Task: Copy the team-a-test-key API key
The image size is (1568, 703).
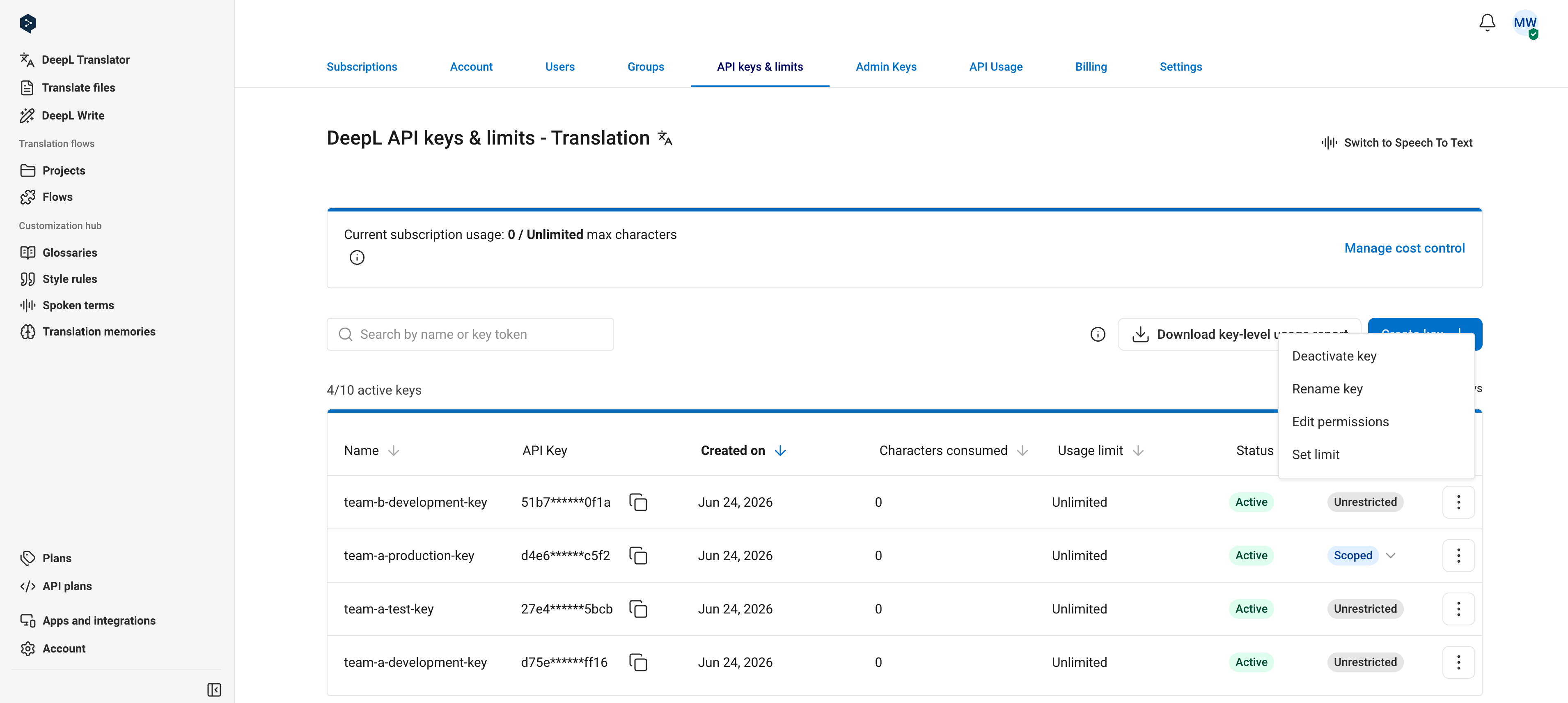Action: tap(638, 609)
